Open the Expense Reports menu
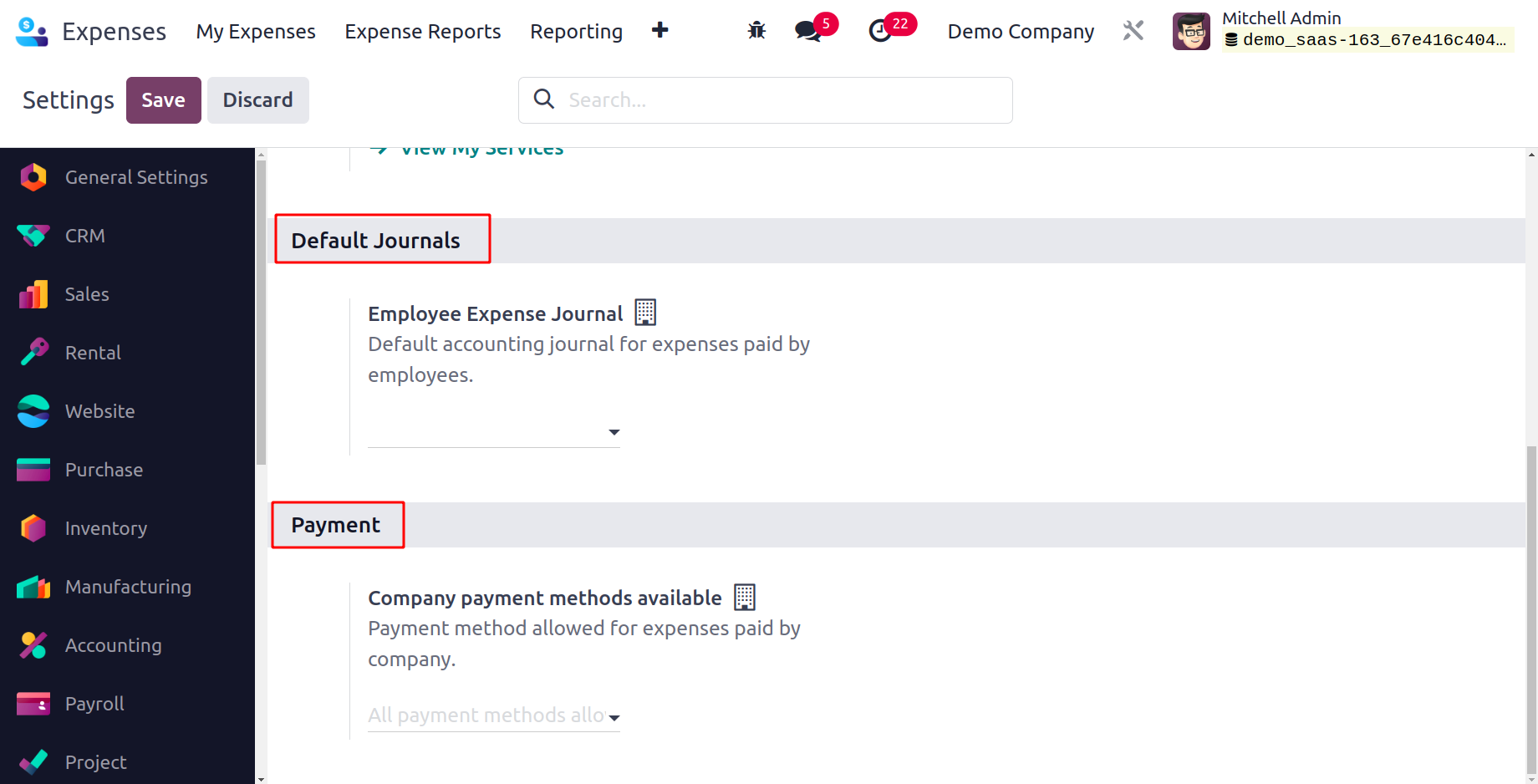The width and height of the screenshot is (1538, 784). [x=423, y=31]
